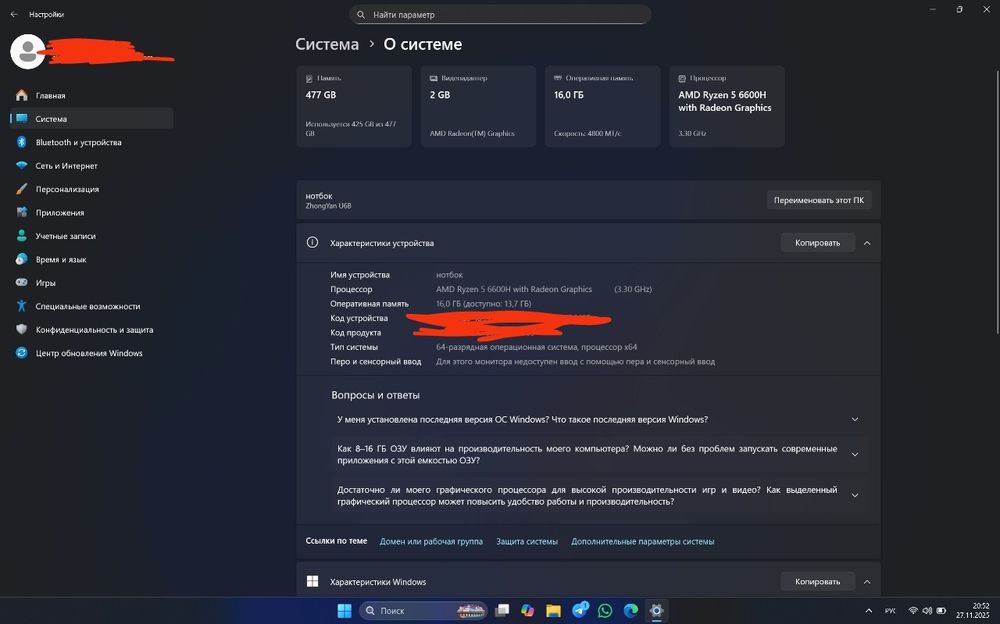This screenshot has width=1000, height=624.
Task: Show hidden tray icons chevron
Action: pos(868,611)
